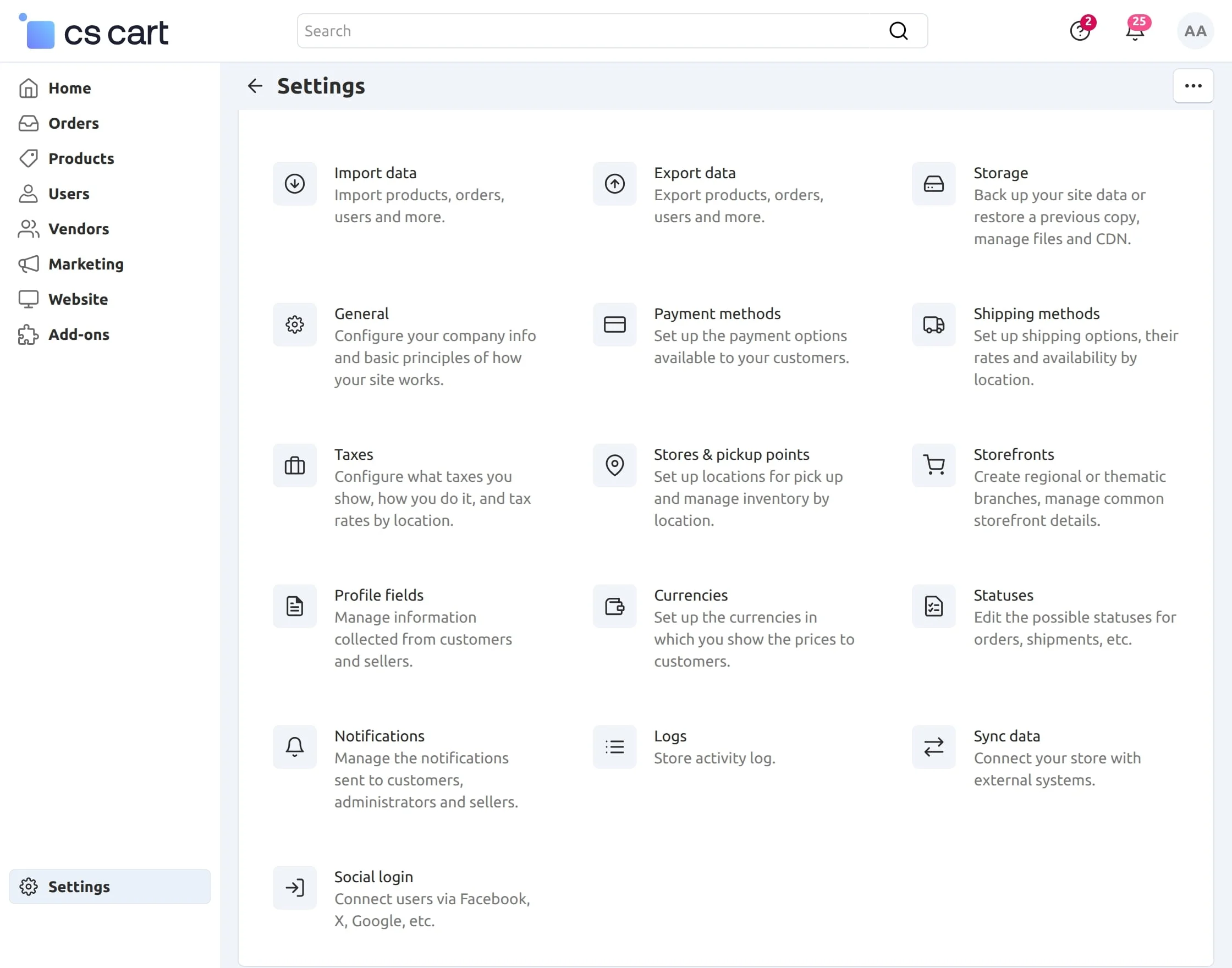1232x968 pixels.
Task: Open Storage via its drive icon
Action: click(x=933, y=184)
